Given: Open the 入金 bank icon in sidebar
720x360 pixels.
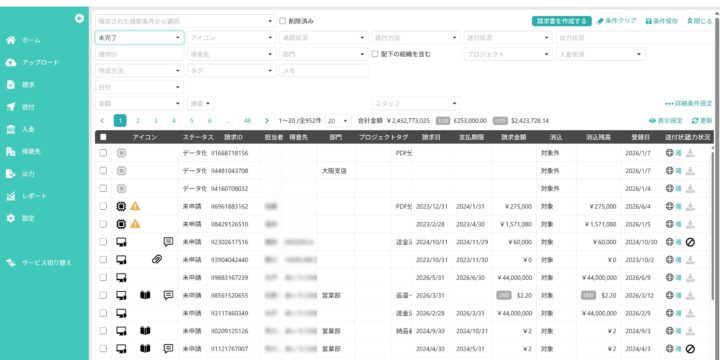Looking at the screenshot, I should pos(11,129).
